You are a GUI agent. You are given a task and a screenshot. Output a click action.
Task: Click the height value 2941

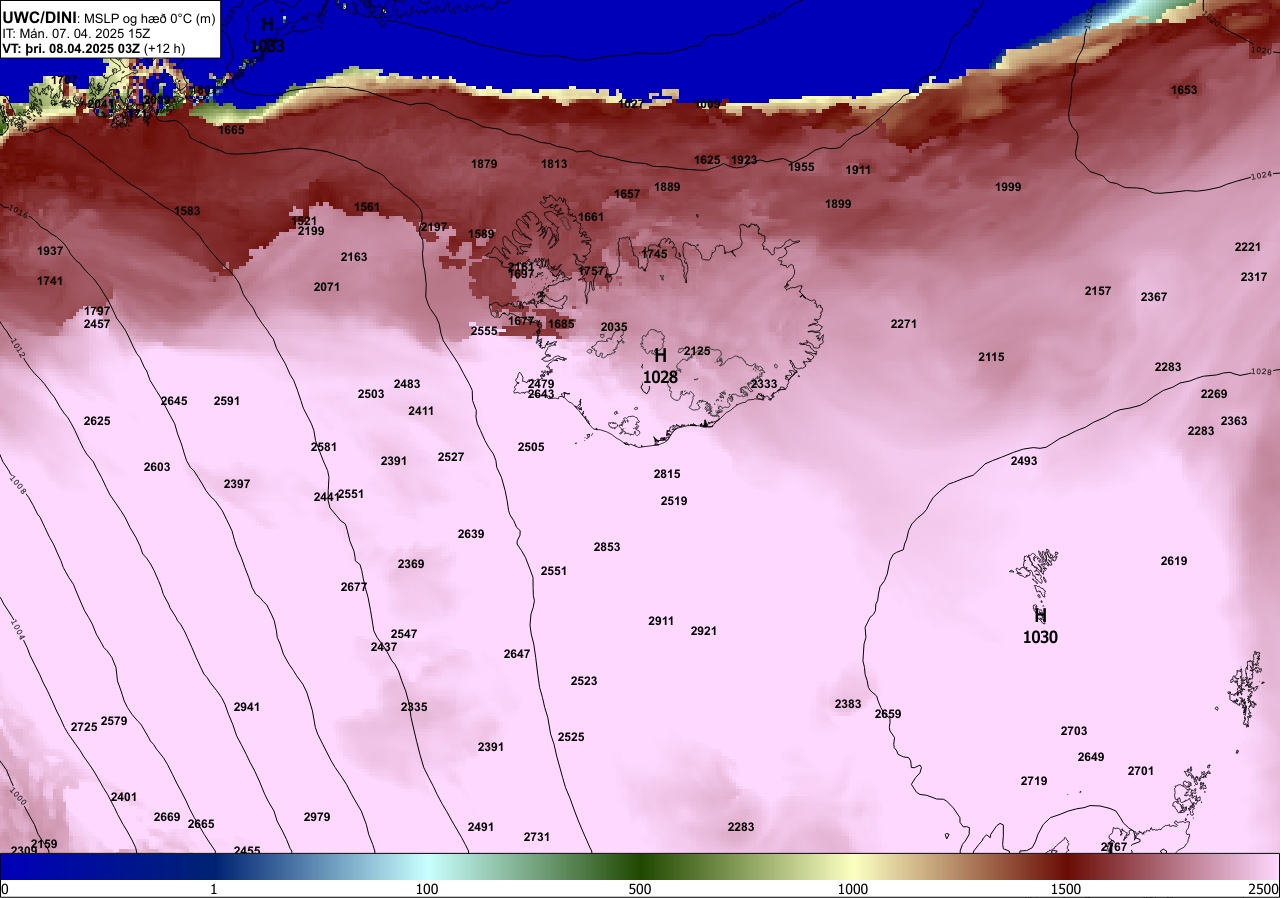pos(247,707)
